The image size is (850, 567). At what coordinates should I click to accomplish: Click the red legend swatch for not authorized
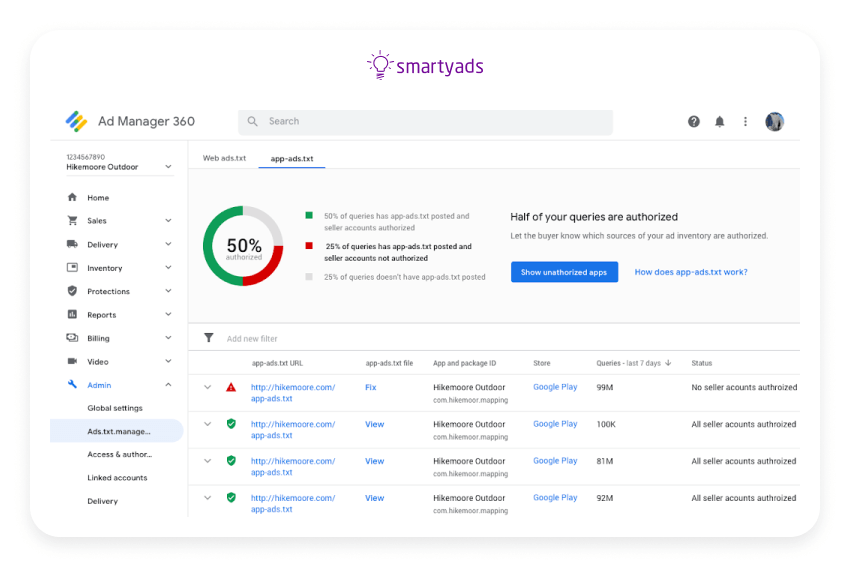coord(309,246)
